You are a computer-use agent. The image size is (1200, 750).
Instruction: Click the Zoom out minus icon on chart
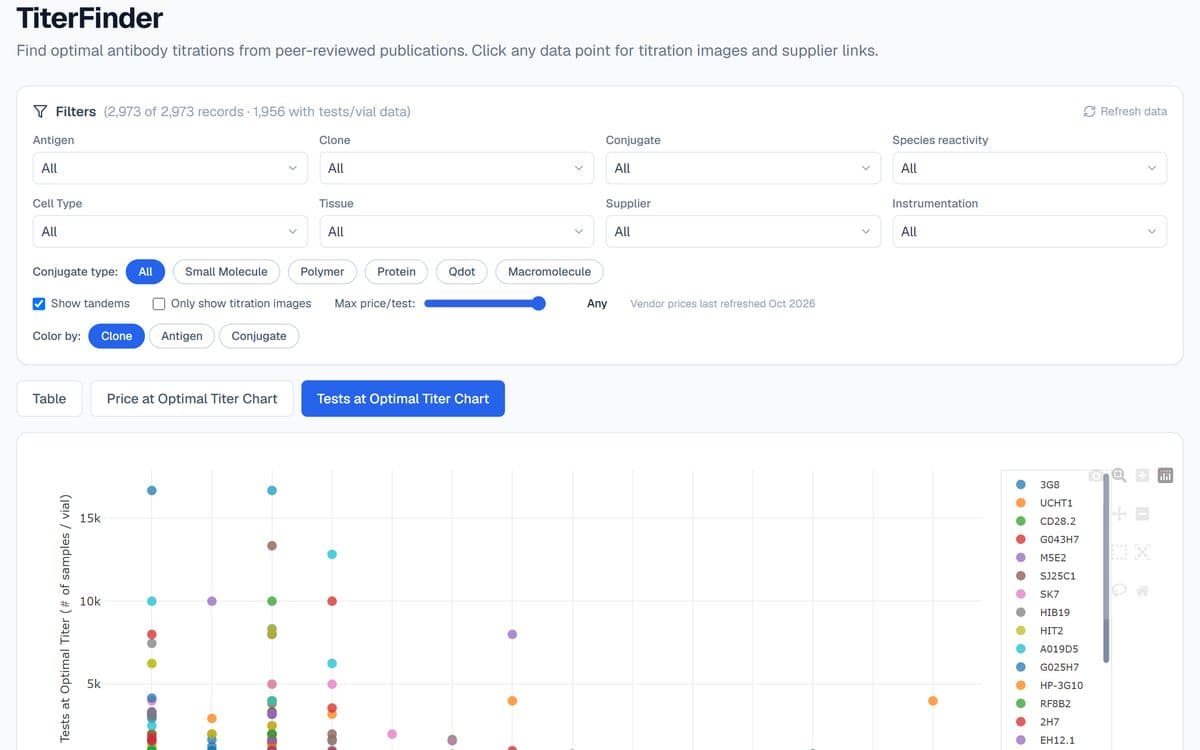(1142, 514)
